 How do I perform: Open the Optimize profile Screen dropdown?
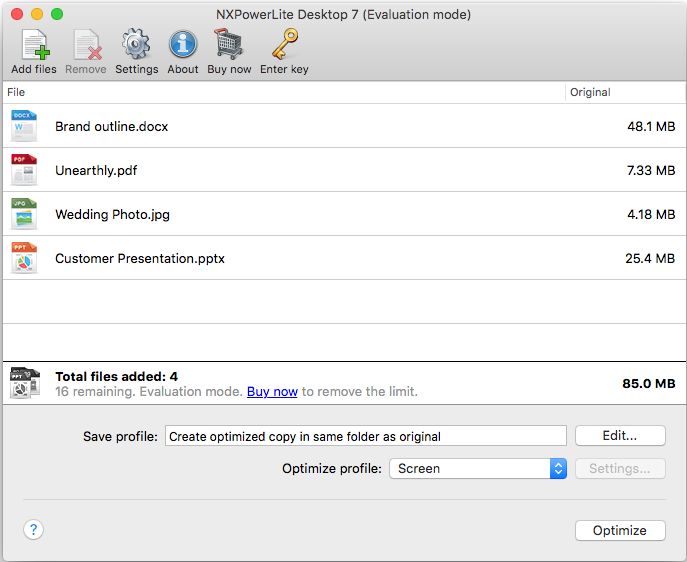[478, 469]
